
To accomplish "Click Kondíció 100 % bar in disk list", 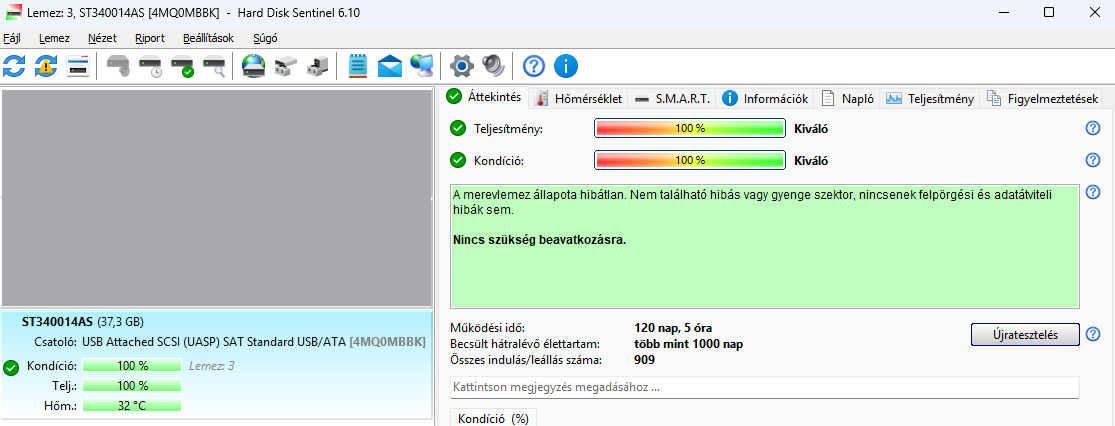I will click(x=132, y=366).
